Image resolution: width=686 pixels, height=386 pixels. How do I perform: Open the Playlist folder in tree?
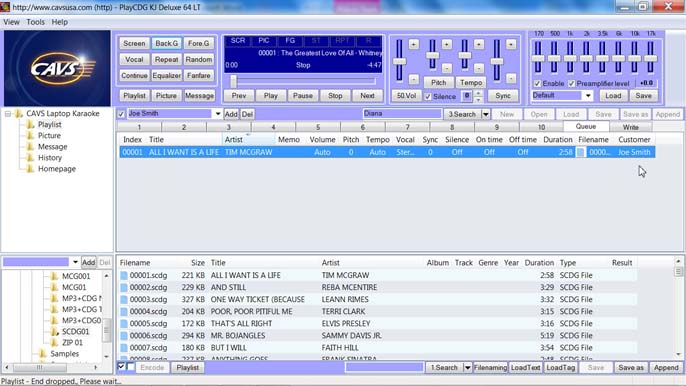49,124
